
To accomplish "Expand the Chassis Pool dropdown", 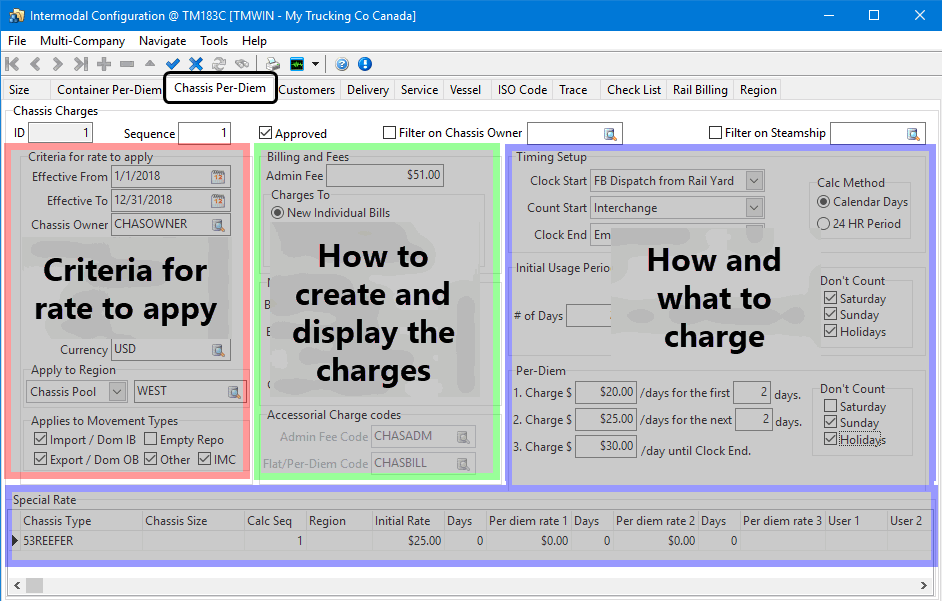I will point(117,392).
